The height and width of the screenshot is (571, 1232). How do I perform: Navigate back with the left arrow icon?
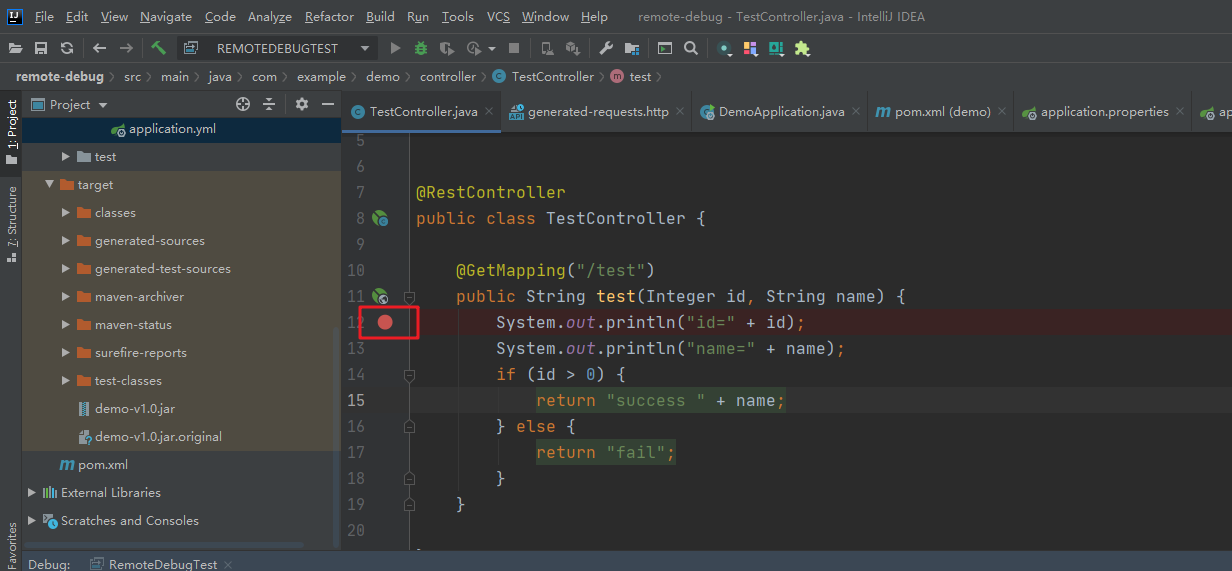(99, 48)
